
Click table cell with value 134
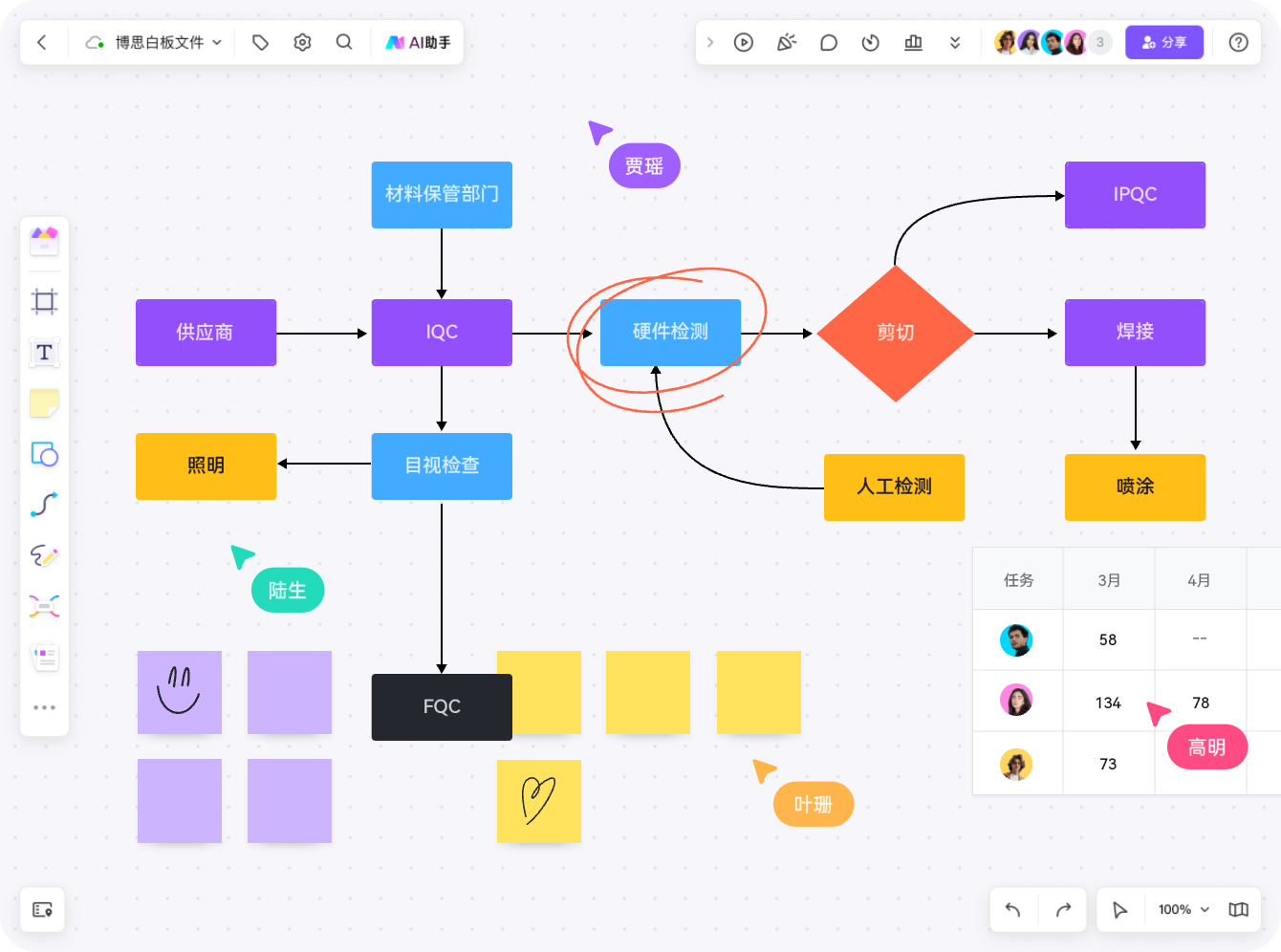point(1109,703)
